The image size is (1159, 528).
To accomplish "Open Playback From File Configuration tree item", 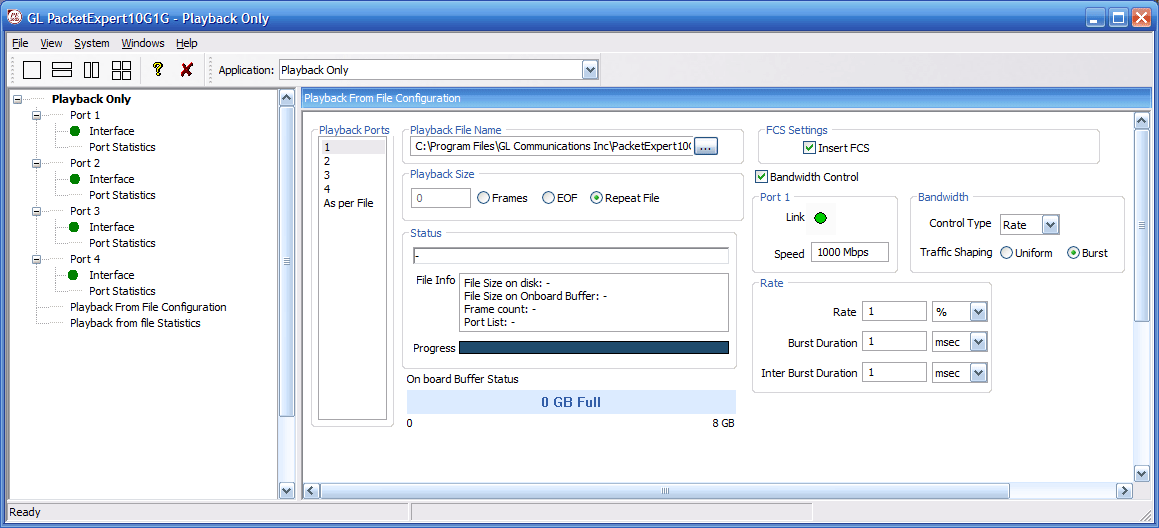I will click(148, 307).
